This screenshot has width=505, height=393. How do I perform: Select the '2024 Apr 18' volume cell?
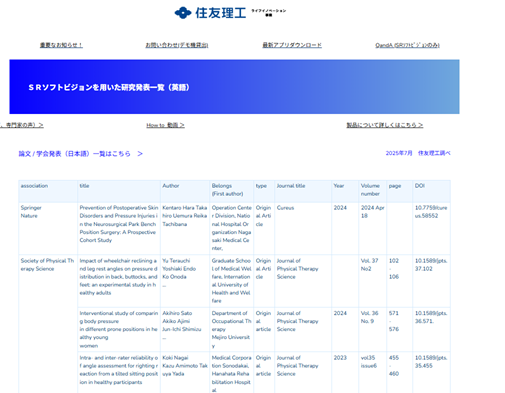[373, 229]
